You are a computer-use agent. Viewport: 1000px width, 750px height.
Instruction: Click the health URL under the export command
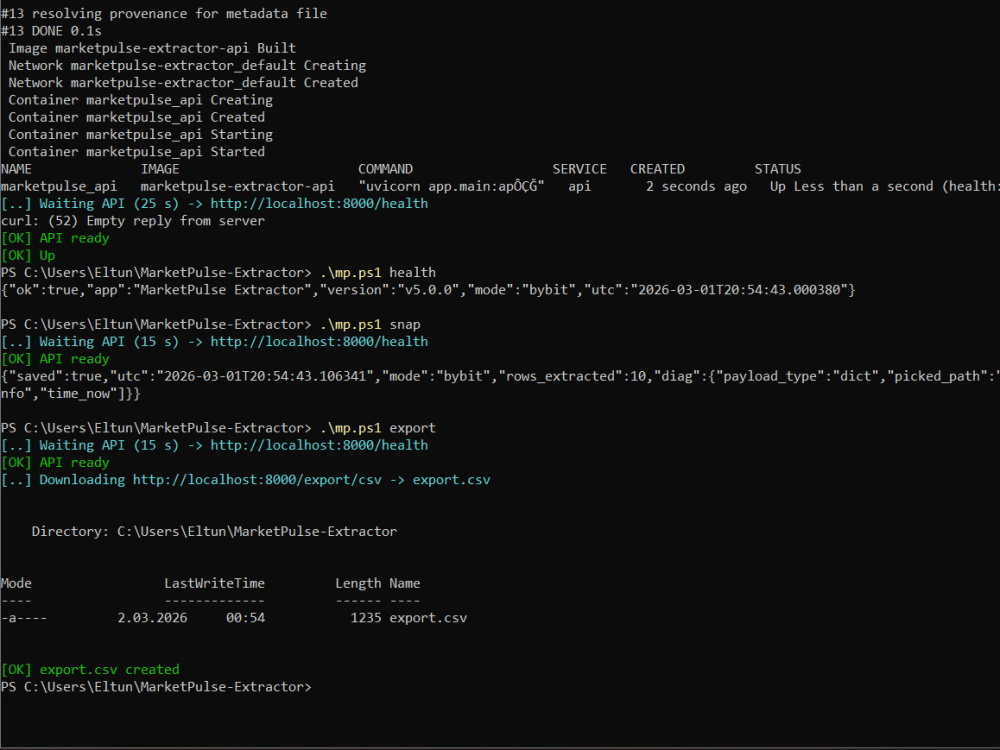pos(319,445)
